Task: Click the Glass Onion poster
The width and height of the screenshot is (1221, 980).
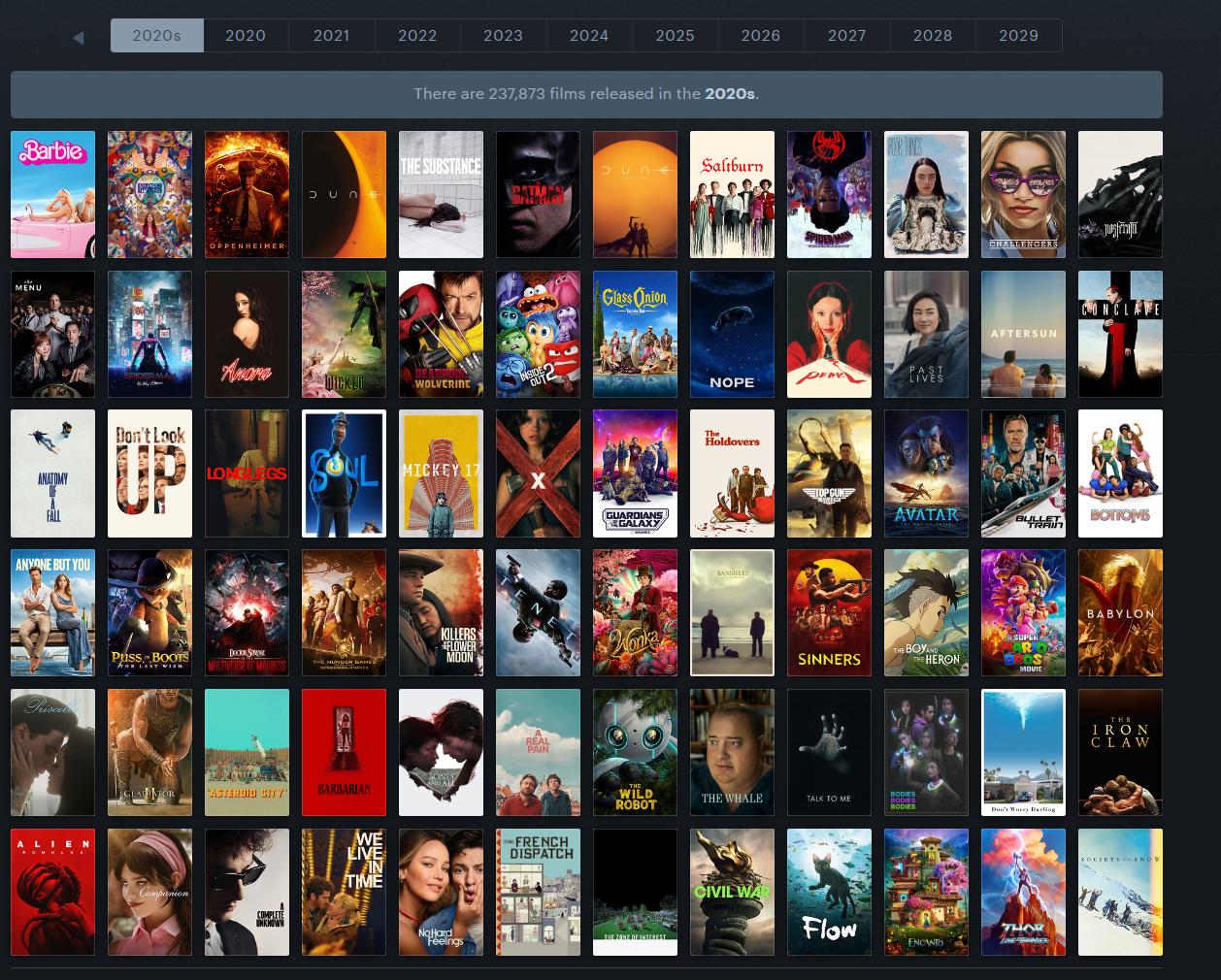Action: [636, 335]
